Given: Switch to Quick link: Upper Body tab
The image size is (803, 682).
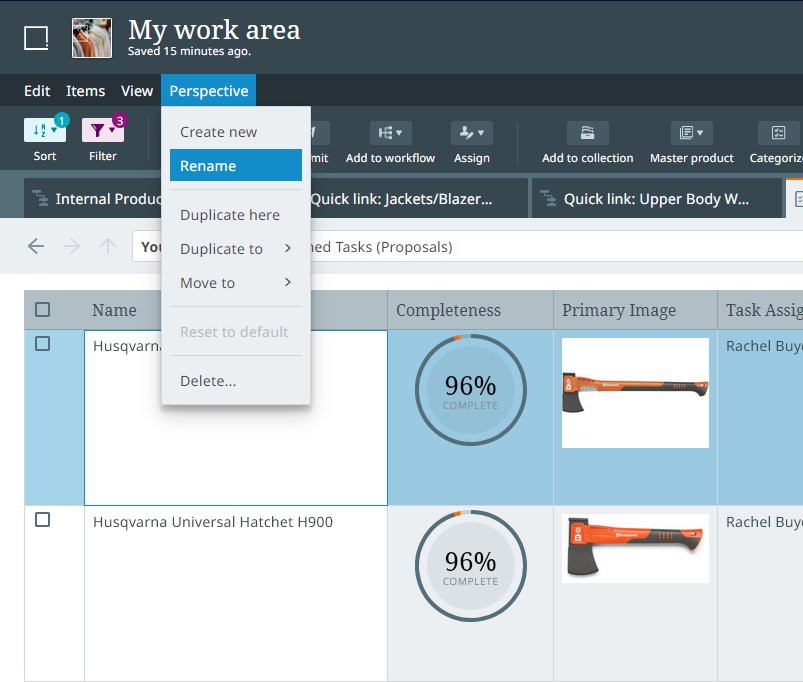Looking at the screenshot, I should (655, 199).
